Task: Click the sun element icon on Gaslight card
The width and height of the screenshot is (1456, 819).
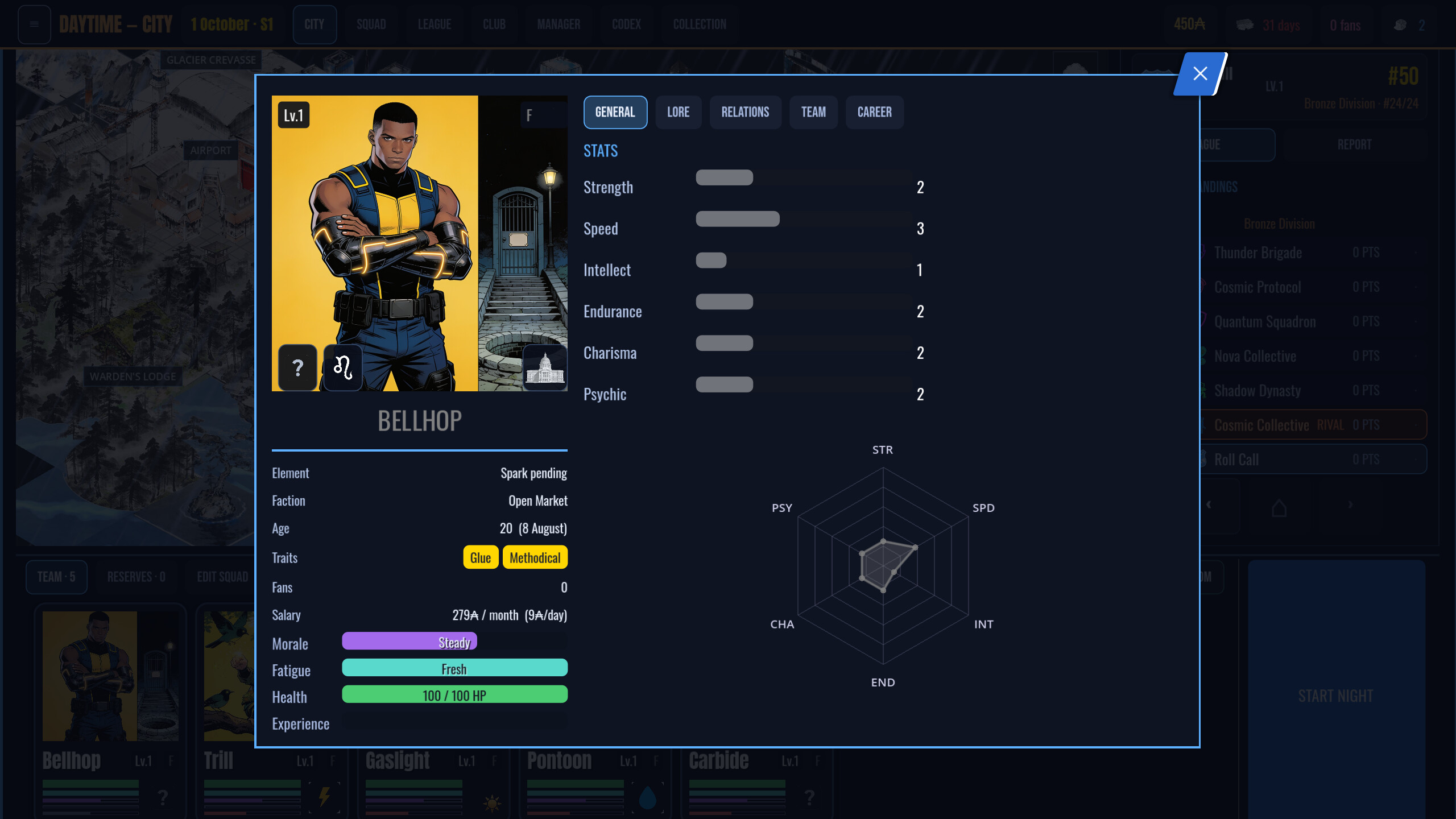Action: click(x=491, y=803)
